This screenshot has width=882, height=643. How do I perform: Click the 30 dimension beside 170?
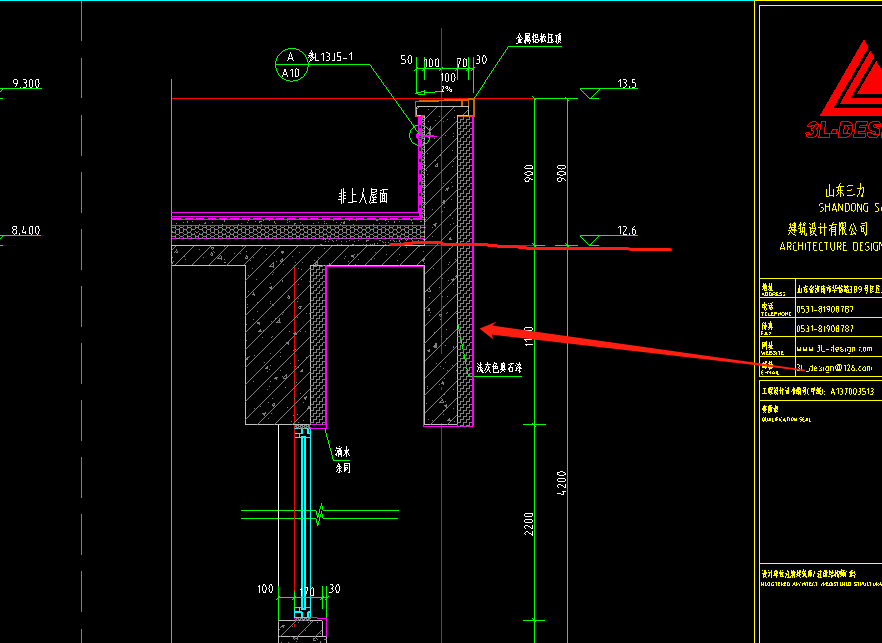pos(334,588)
